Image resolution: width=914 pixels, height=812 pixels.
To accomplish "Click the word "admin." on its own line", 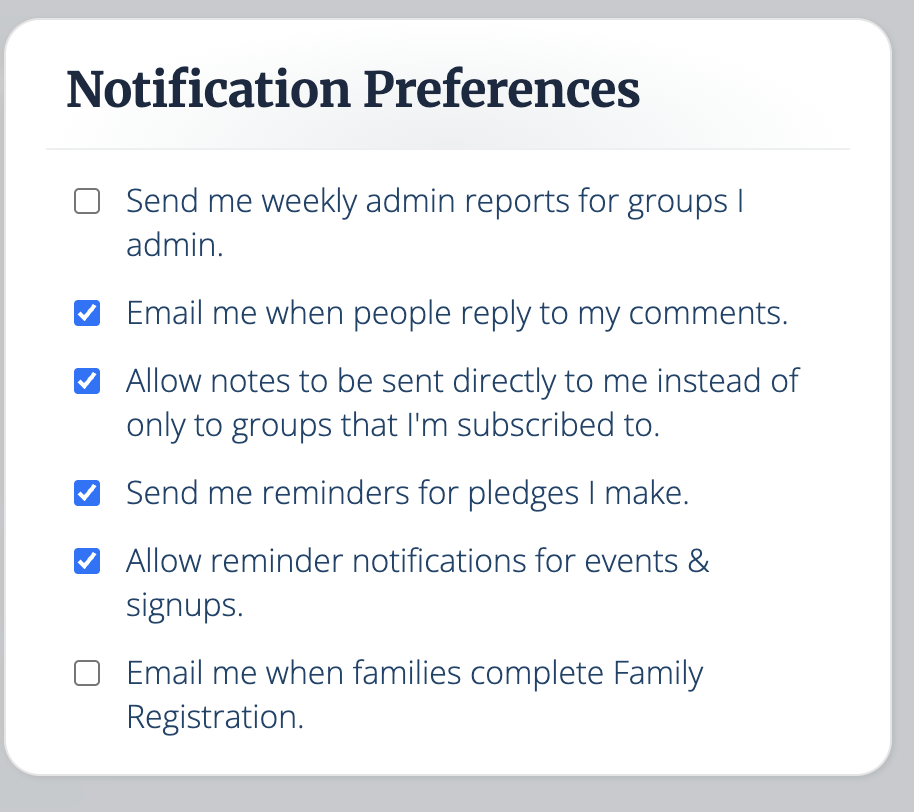I will (174, 246).
